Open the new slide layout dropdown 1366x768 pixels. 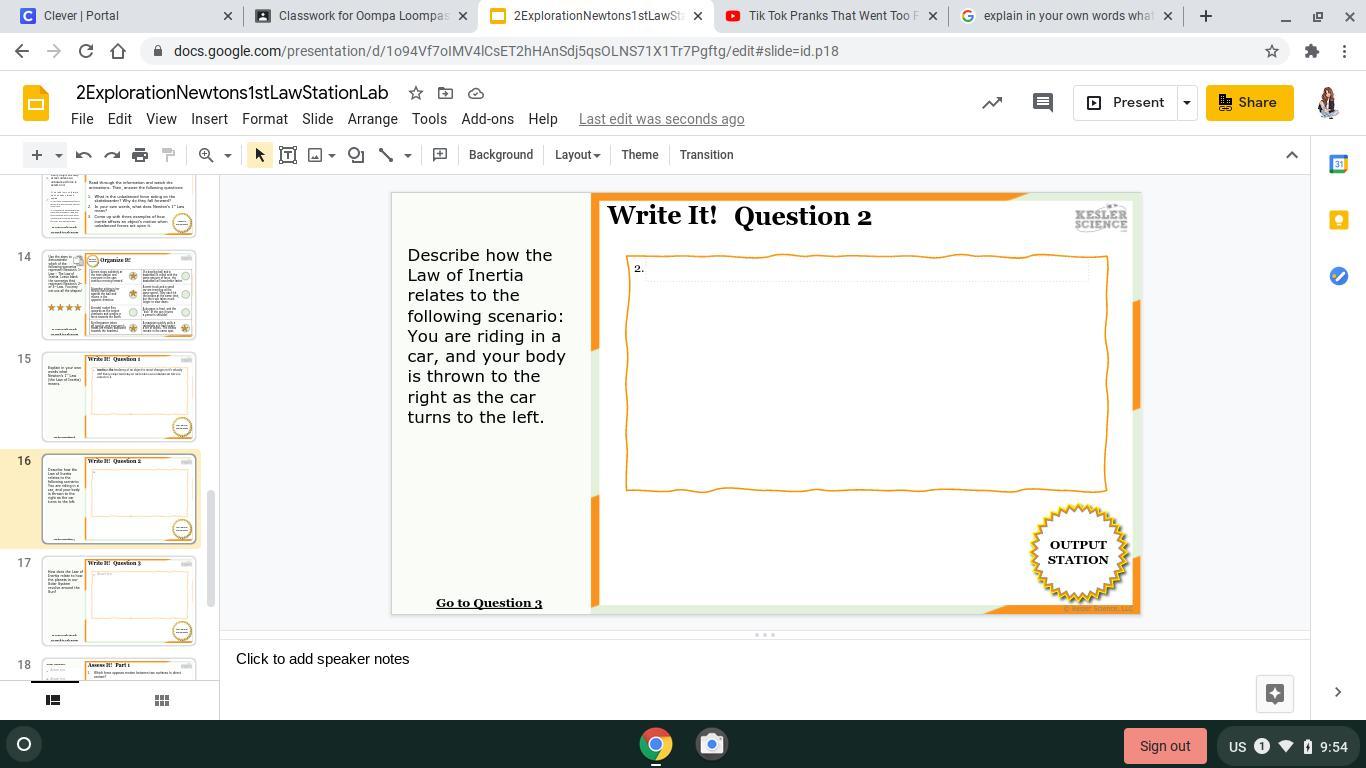59,155
